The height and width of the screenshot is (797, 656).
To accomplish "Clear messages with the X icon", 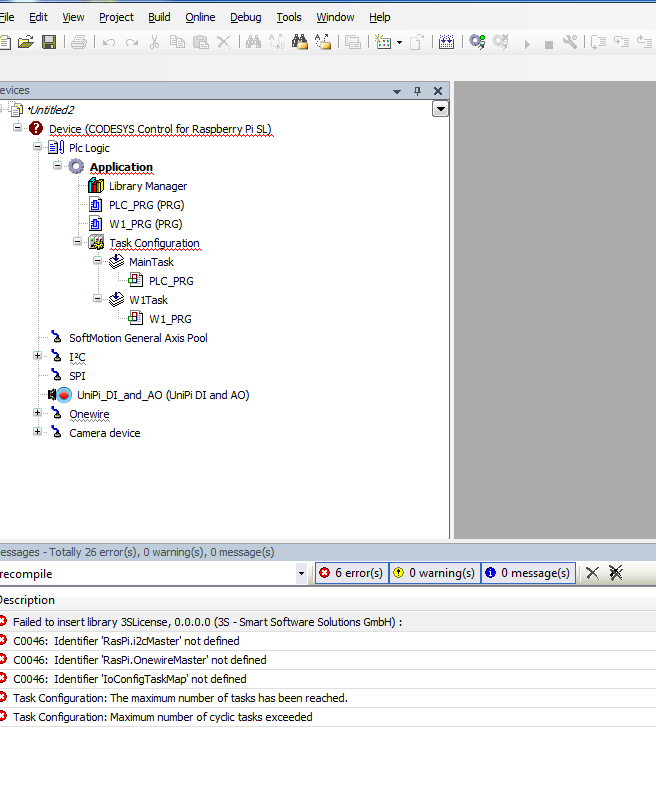I will (592, 573).
